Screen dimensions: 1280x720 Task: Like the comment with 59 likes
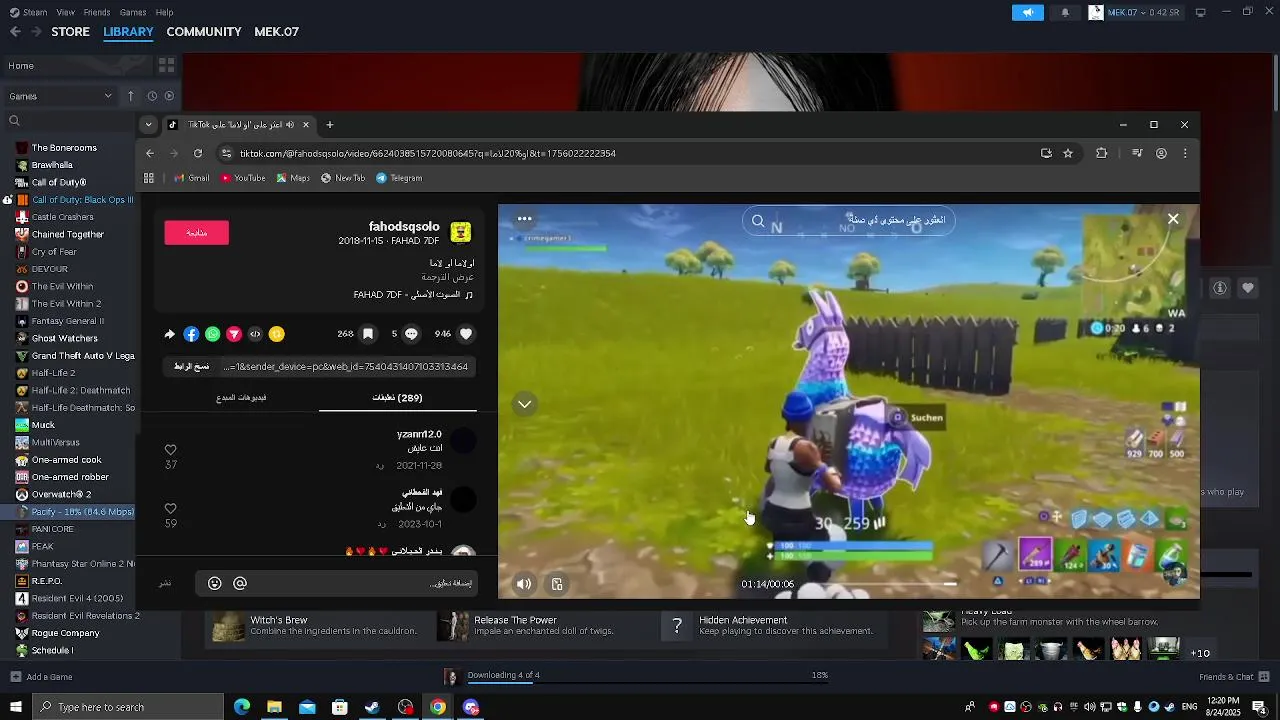point(170,509)
